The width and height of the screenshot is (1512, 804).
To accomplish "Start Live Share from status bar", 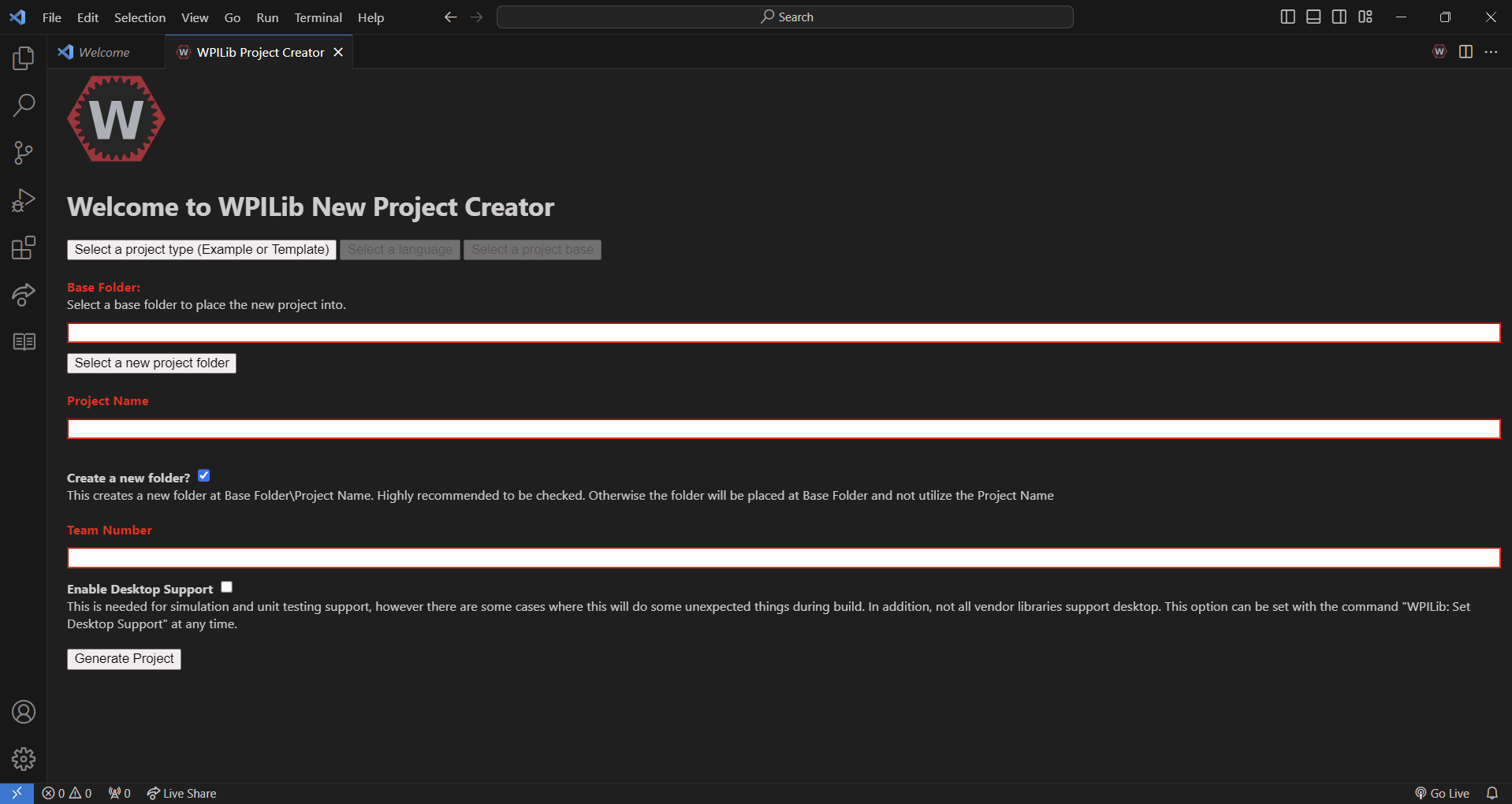I will (x=181, y=793).
